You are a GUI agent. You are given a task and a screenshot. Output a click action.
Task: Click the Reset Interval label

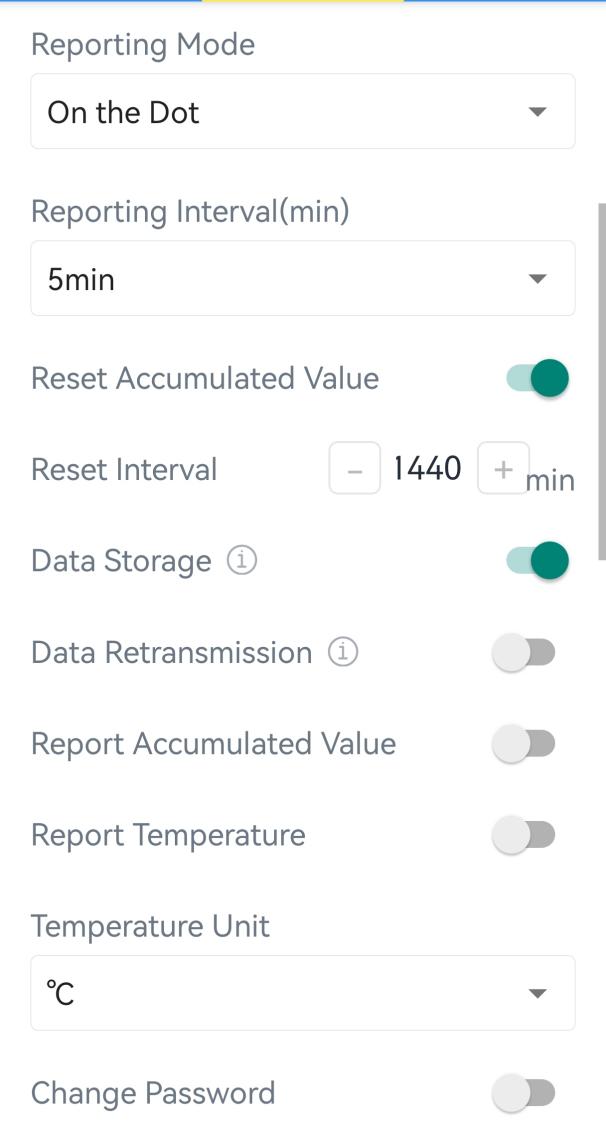(124, 469)
